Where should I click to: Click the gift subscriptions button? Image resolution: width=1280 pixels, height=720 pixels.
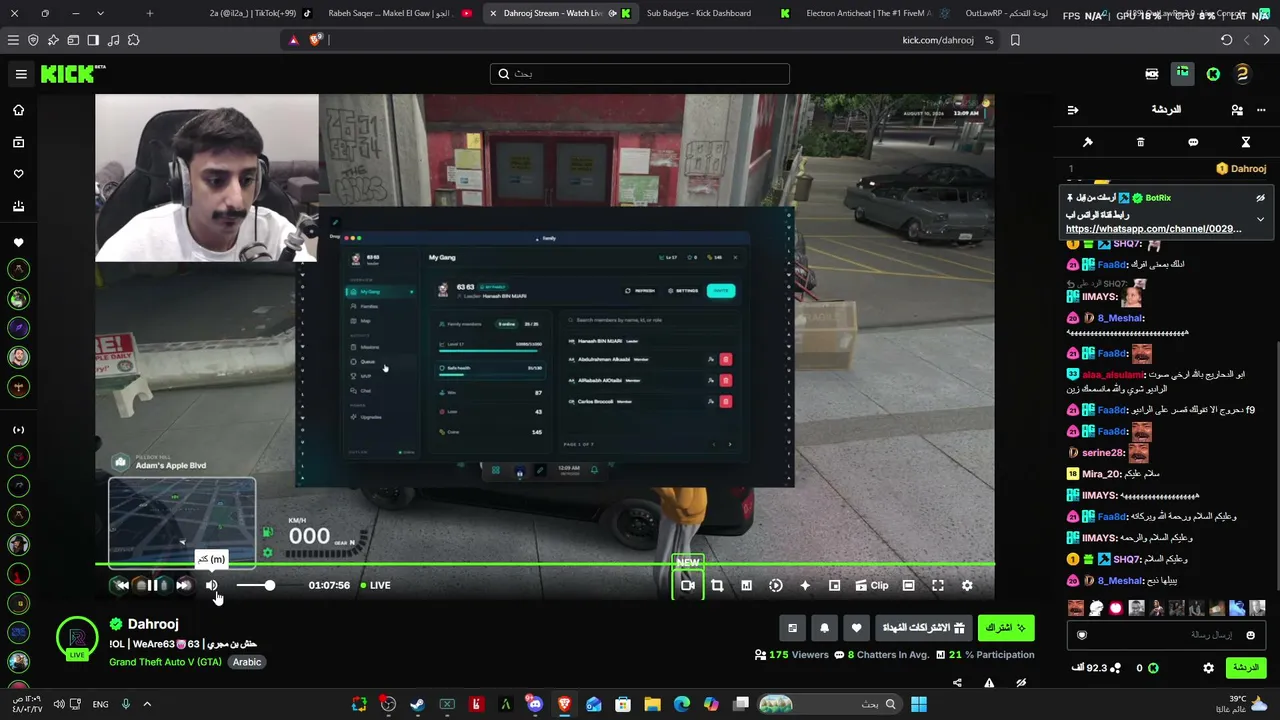click(x=923, y=628)
